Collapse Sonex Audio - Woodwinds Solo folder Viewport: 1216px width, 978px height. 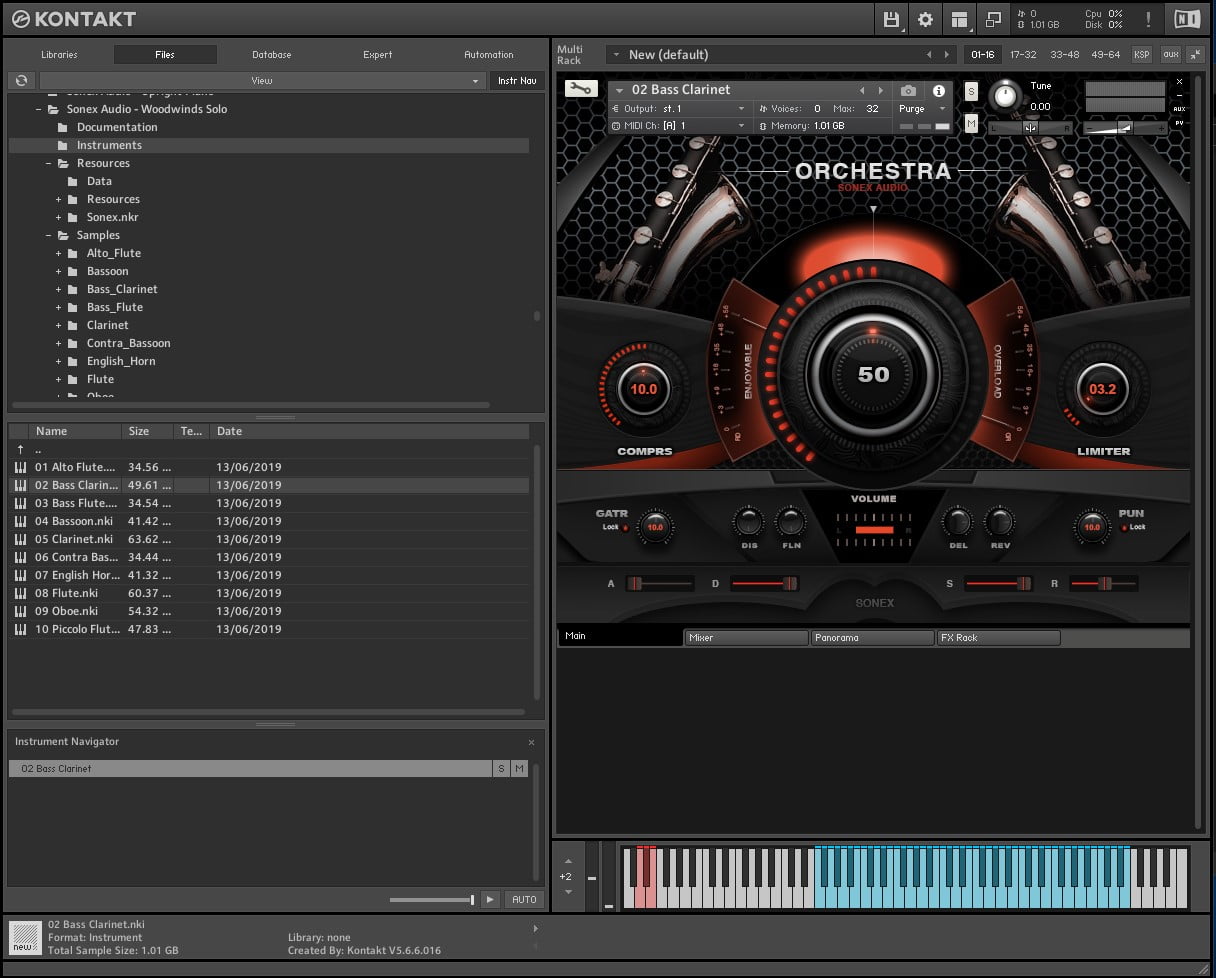[x=39, y=110]
